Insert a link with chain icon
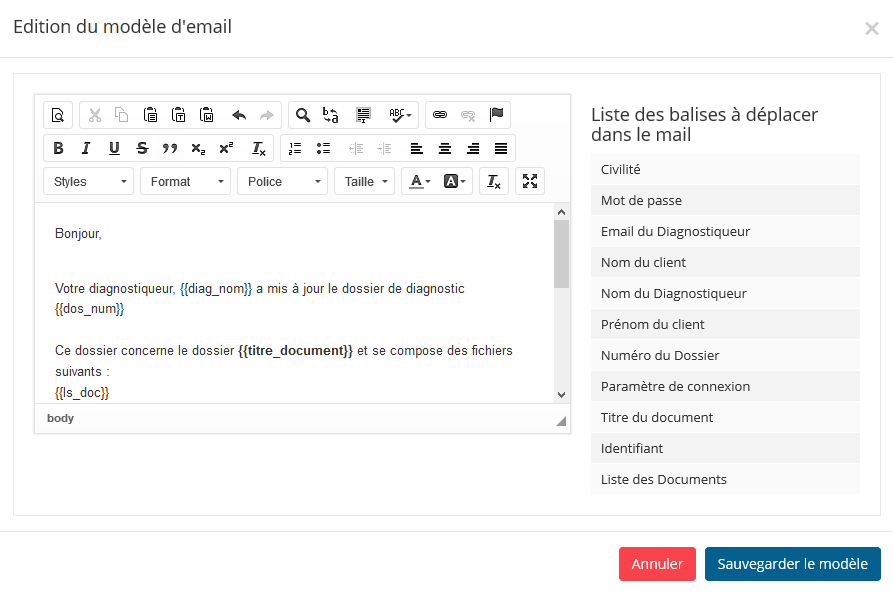The width and height of the screenshot is (893, 594). (x=440, y=115)
